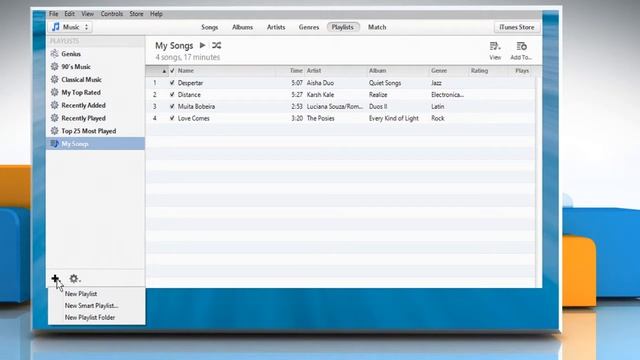Open the Edit menu

[x=69, y=14]
